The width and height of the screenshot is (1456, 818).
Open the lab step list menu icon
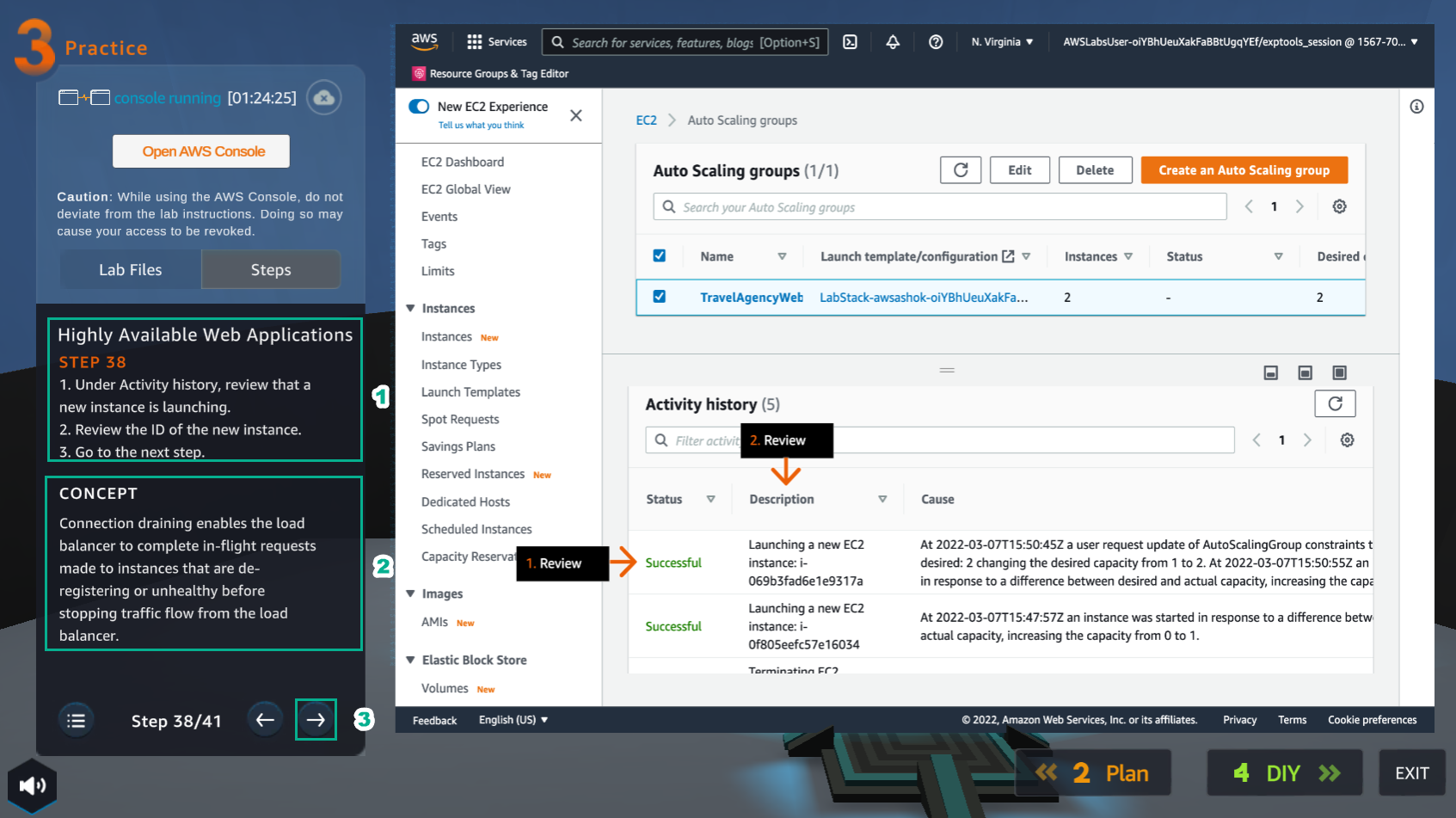pos(77,720)
